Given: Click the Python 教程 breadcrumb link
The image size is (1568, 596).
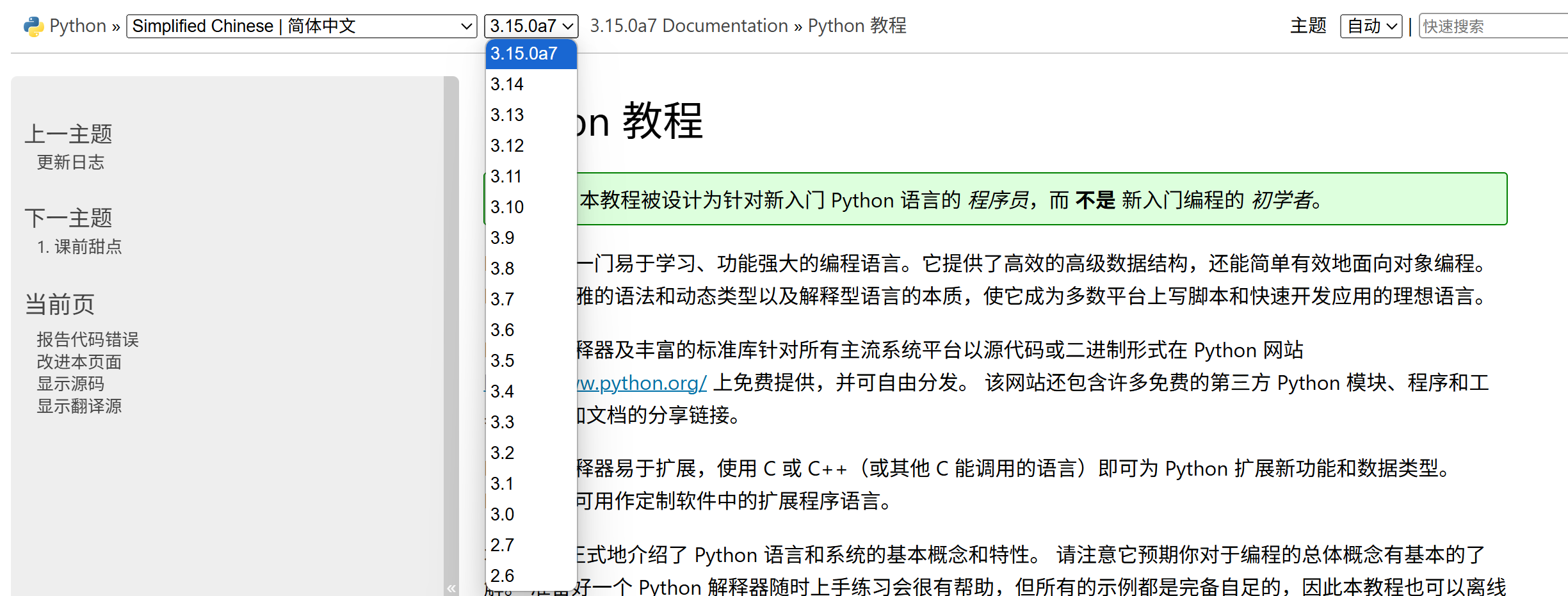Looking at the screenshot, I should click(857, 26).
